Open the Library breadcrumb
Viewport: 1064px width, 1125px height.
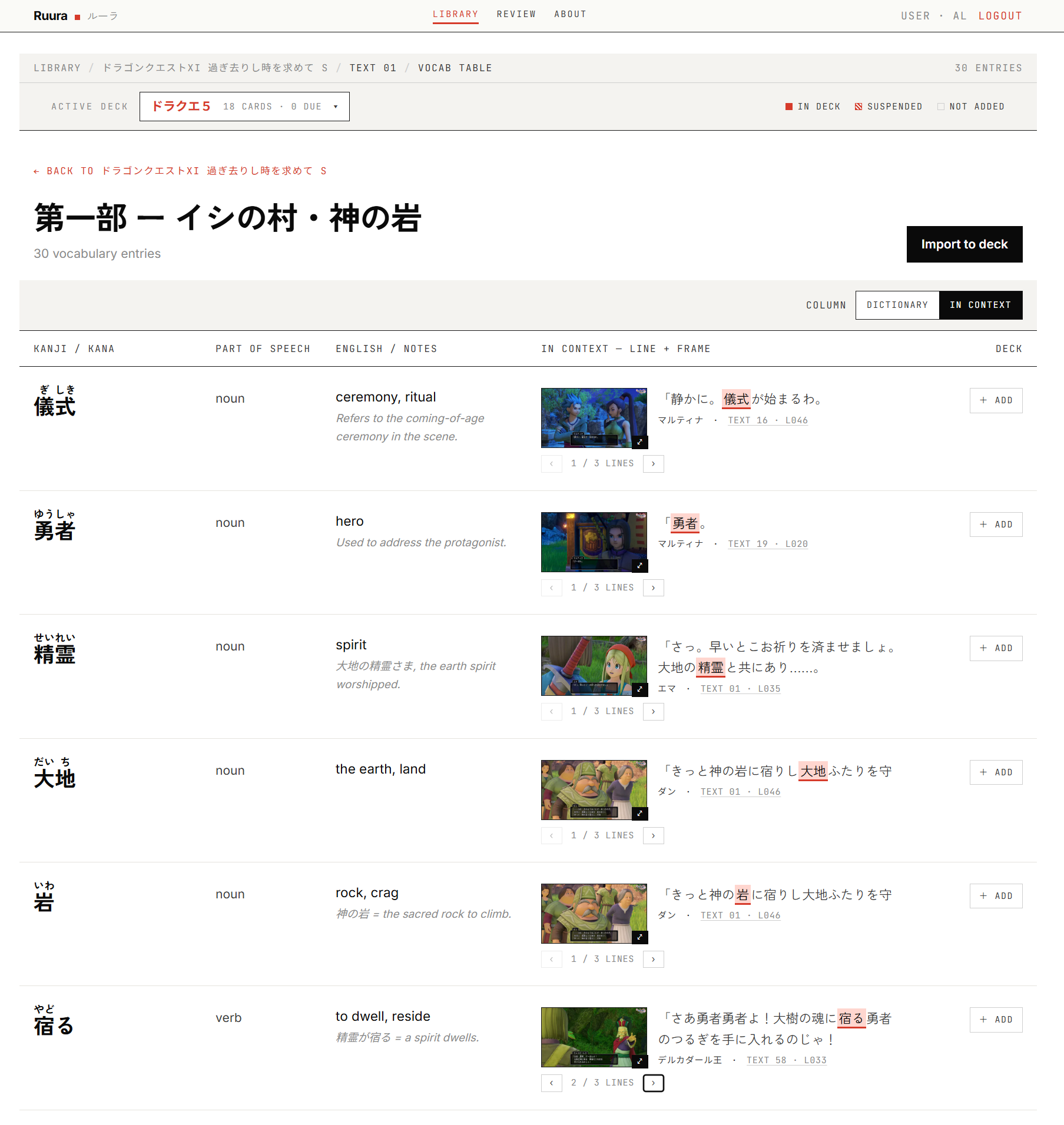tap(57, 68)
